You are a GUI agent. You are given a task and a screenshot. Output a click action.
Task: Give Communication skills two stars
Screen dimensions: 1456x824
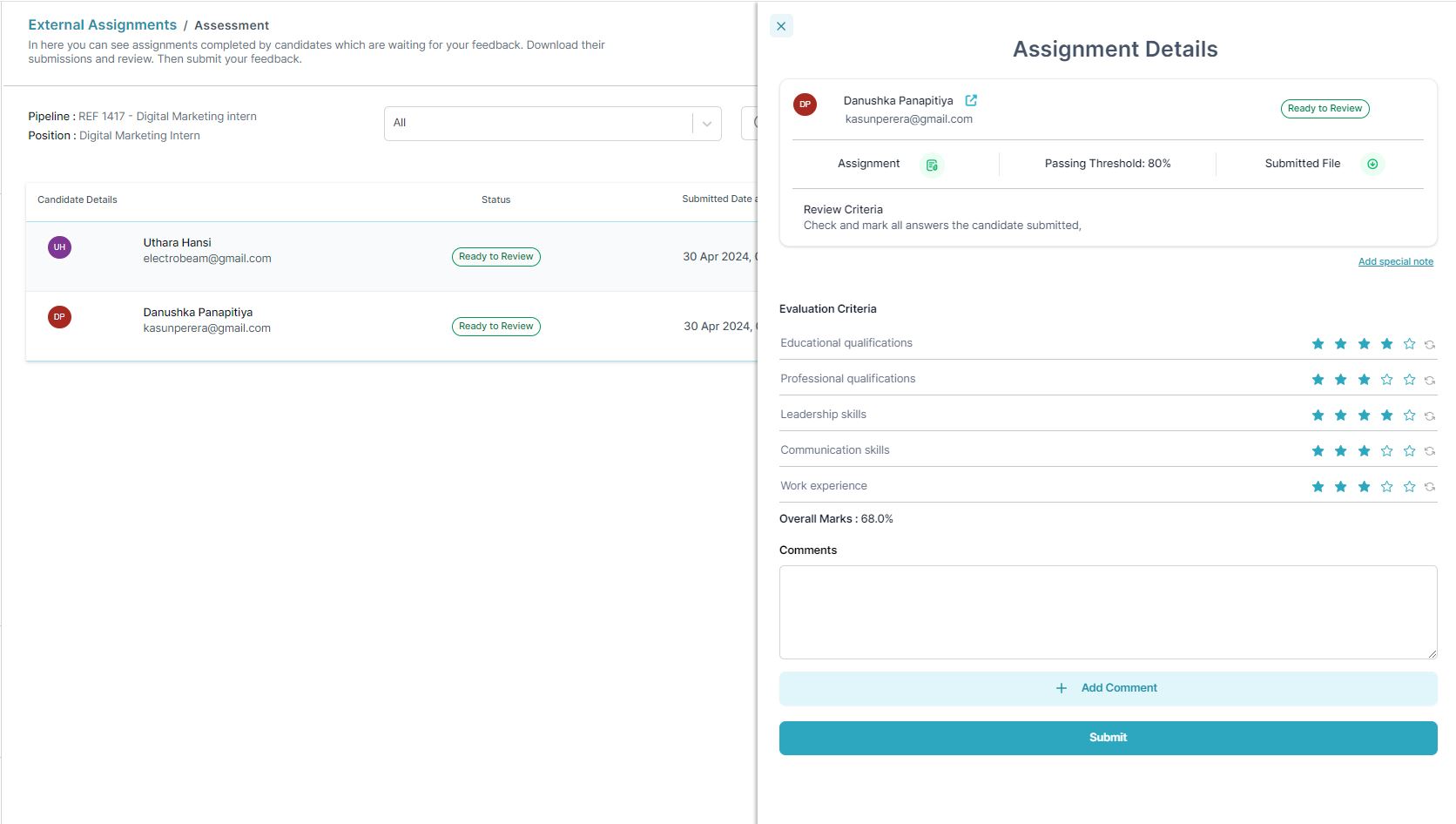click(x=1341, y=451)
